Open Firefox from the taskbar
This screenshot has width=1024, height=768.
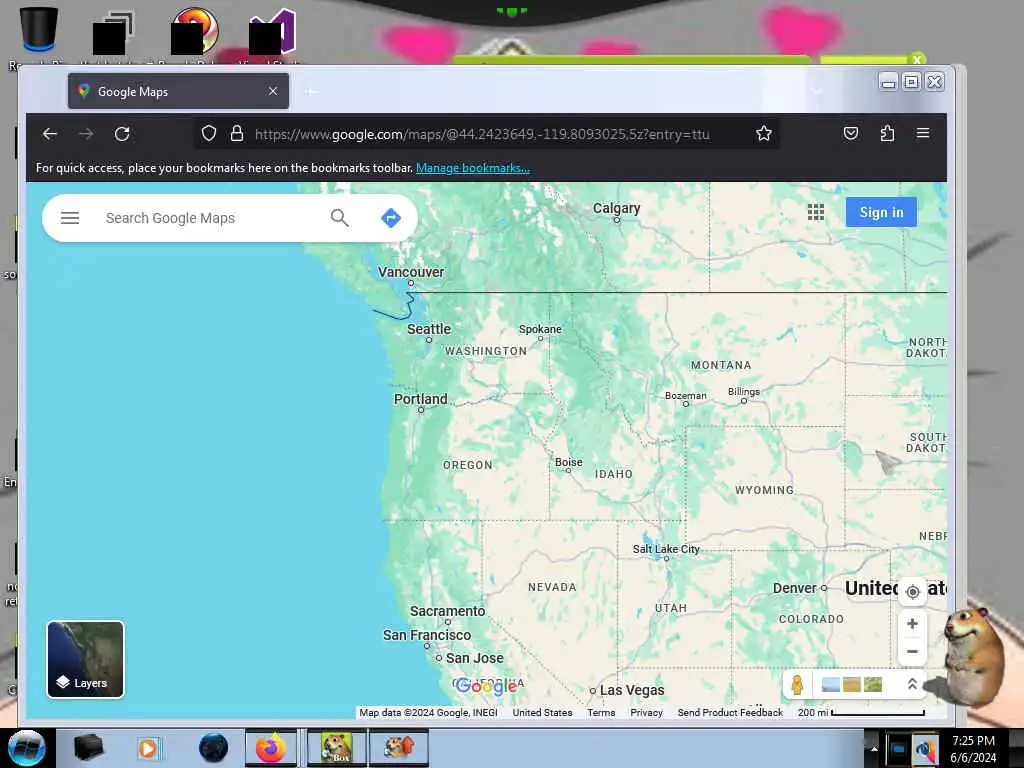270,748
